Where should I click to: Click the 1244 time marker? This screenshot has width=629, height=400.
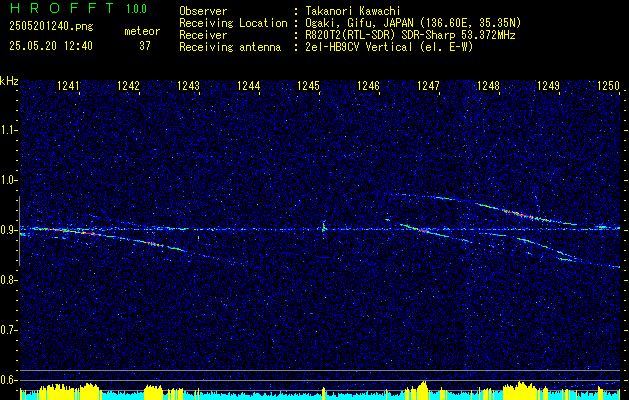pos(248,86)
